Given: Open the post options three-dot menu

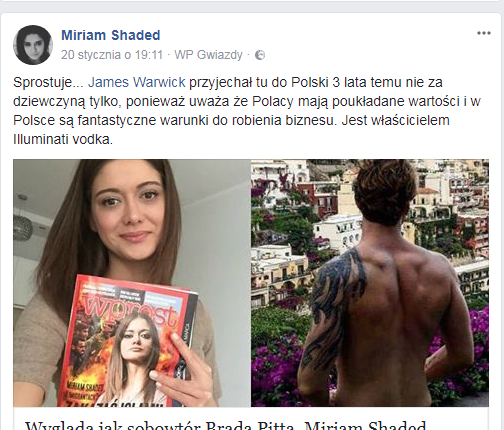Looking at the screenshot, I should coord(483,33).
